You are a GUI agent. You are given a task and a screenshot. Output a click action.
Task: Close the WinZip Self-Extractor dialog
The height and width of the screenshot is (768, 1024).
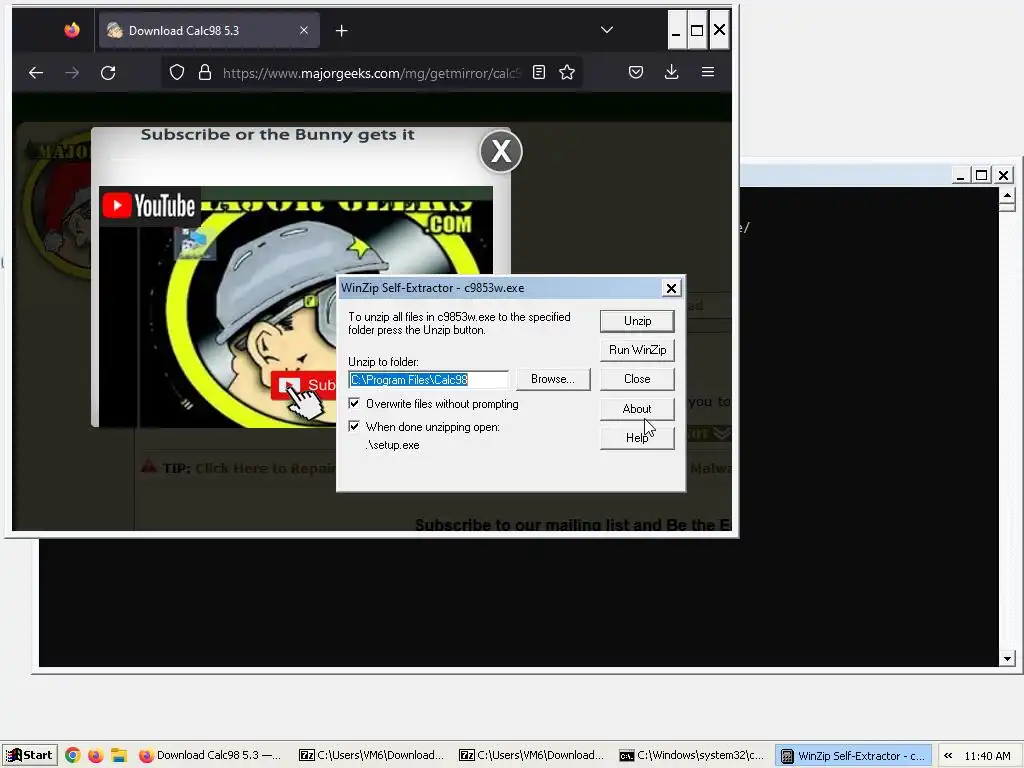[x=671, y=288]
